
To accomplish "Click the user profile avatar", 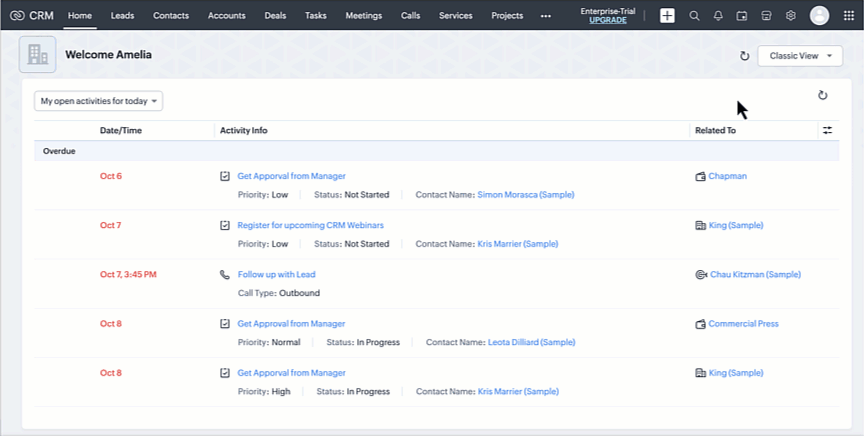I will pyautogui.click(x=819, y=16).
